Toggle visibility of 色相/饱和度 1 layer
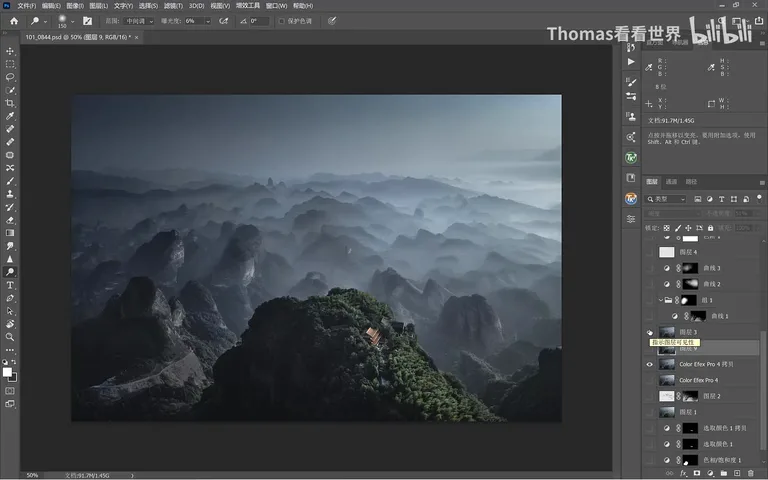The width and height of the screenshot is (768, 480). (649, 460)
